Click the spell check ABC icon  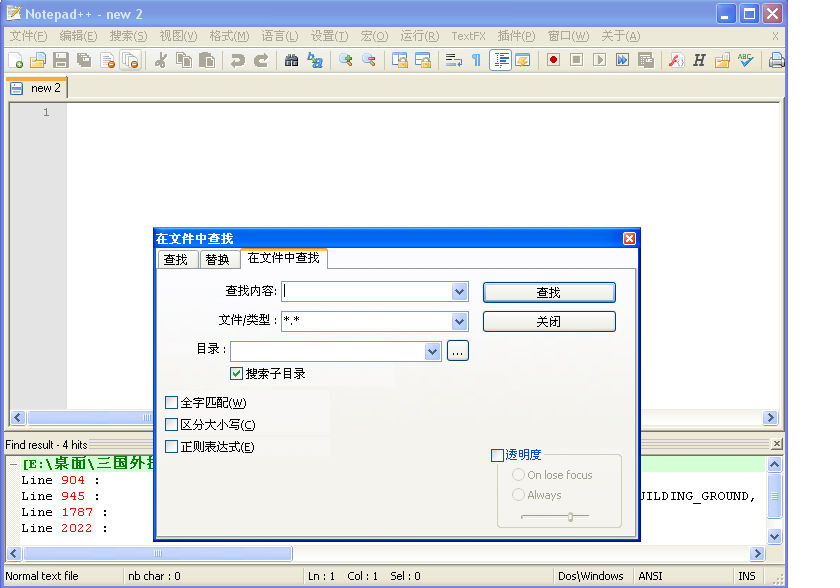click(745, 60)
